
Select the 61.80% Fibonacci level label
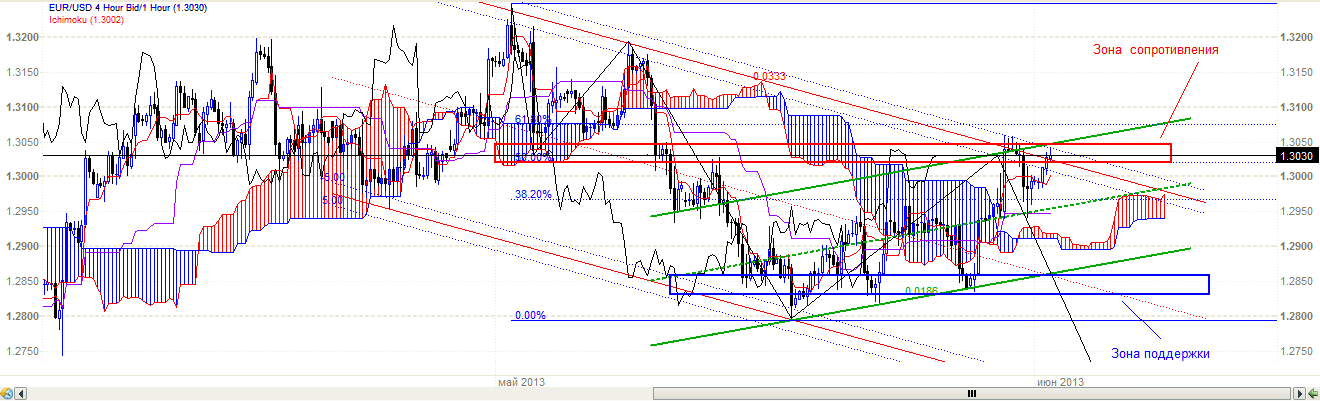tap(533, 119)
